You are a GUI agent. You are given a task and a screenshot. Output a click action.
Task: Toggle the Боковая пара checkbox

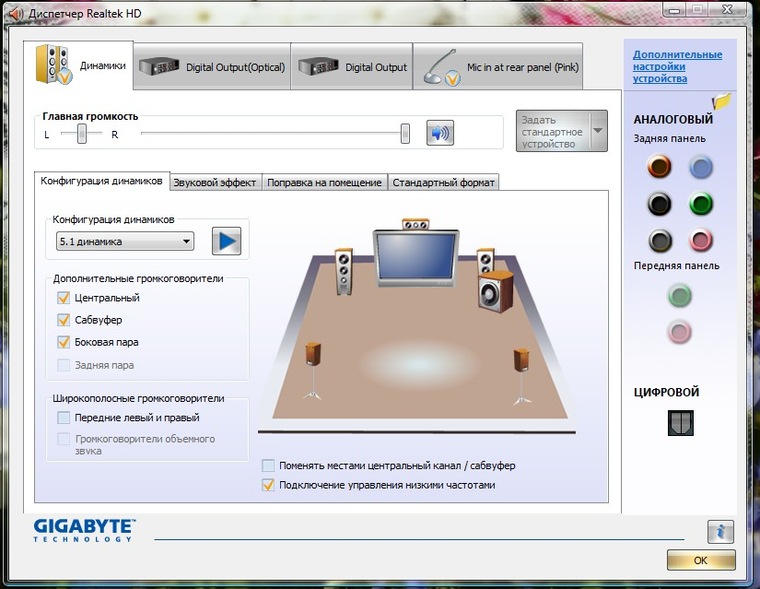click(x=63, y=342)
